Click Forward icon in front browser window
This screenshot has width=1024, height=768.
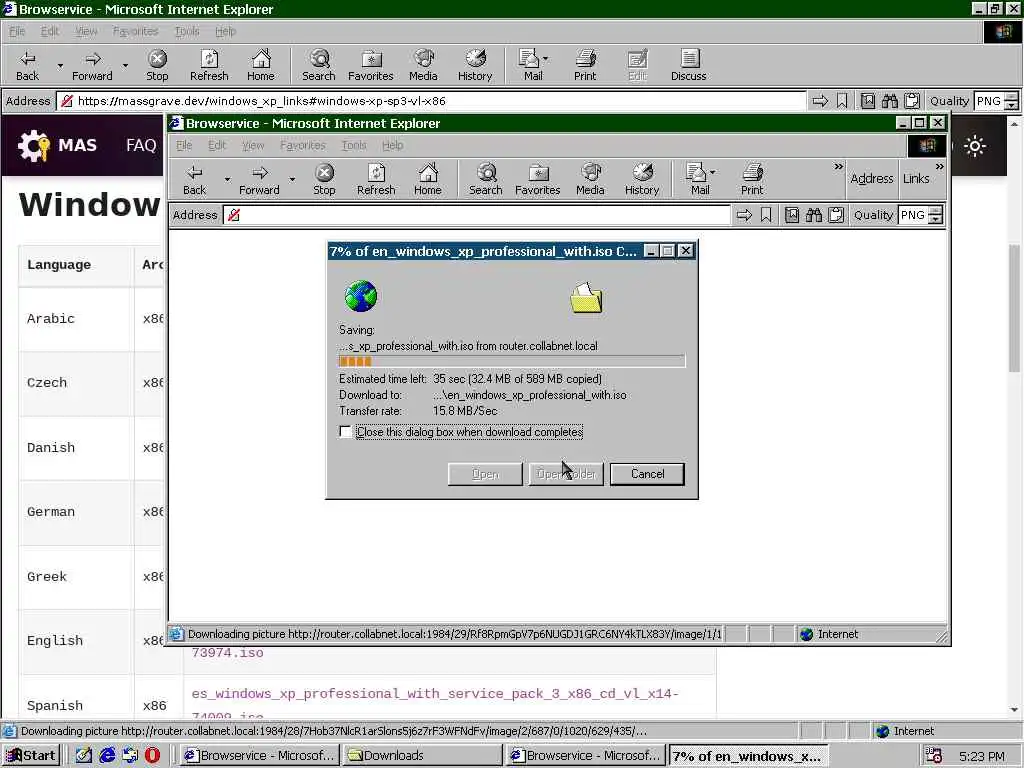click(259, 180)
